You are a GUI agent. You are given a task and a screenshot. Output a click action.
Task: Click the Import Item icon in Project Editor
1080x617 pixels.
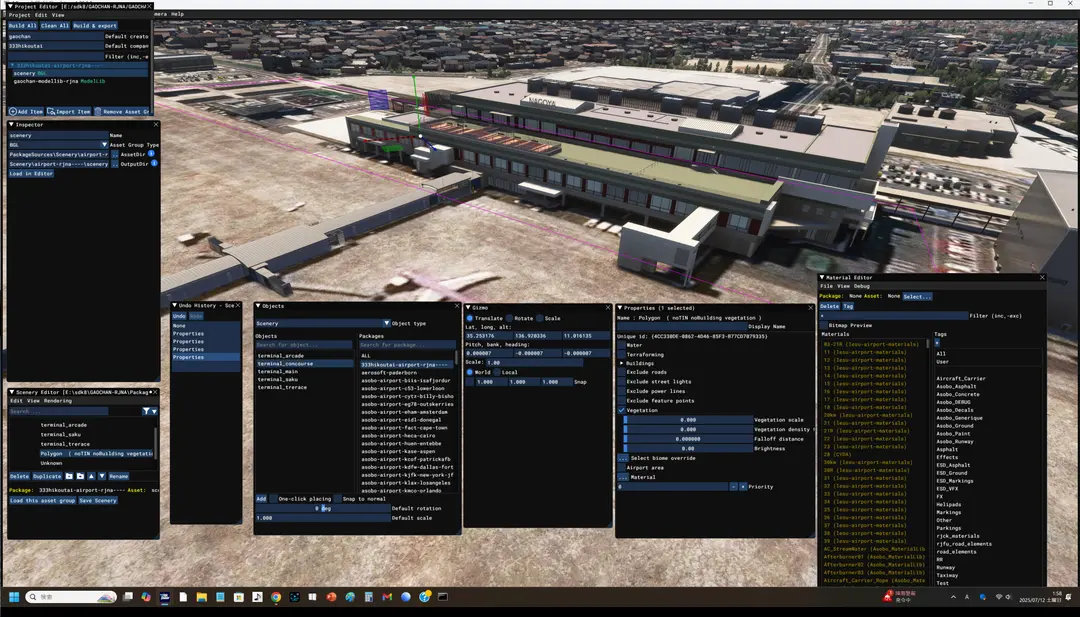pyautogui.click(x=51, y=112)
